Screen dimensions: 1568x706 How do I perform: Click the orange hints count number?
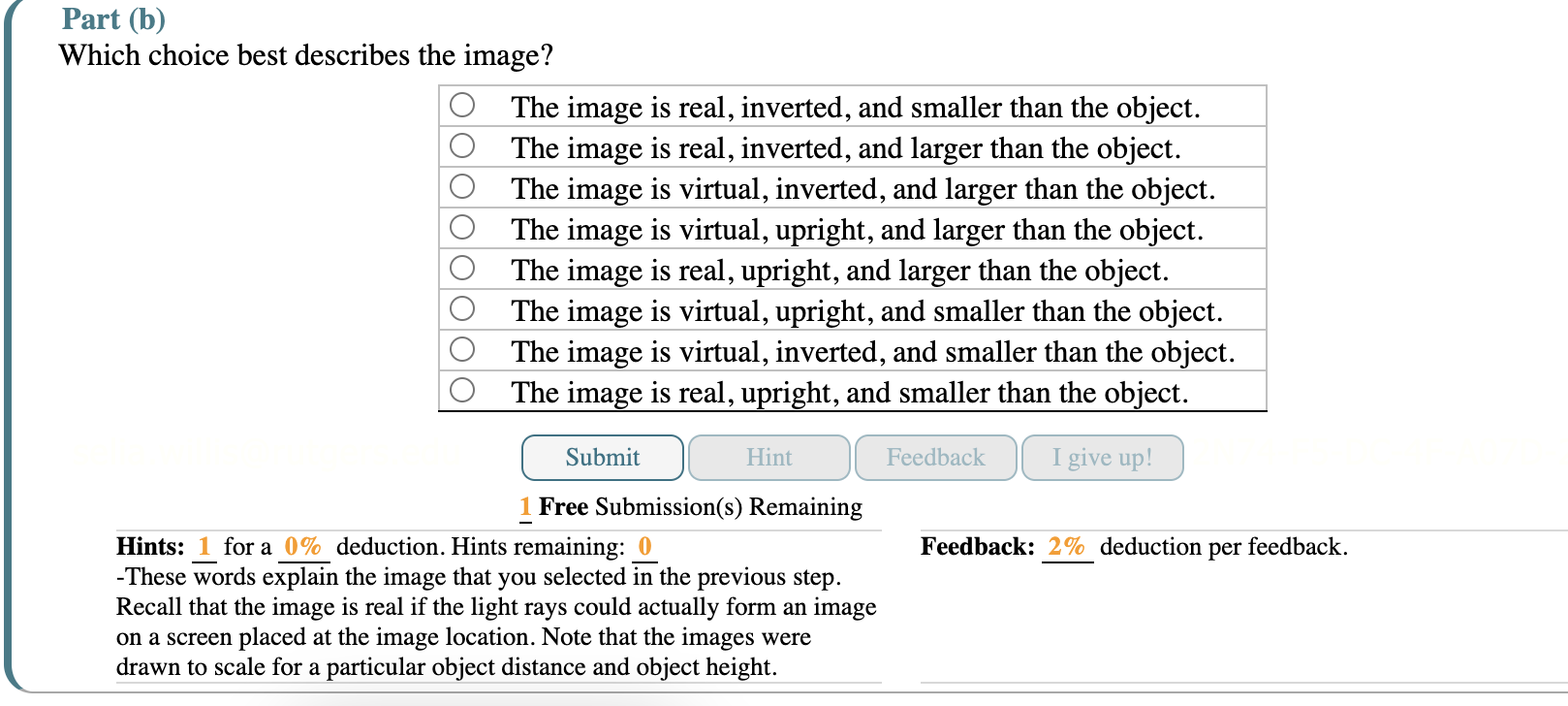(204, 546)
